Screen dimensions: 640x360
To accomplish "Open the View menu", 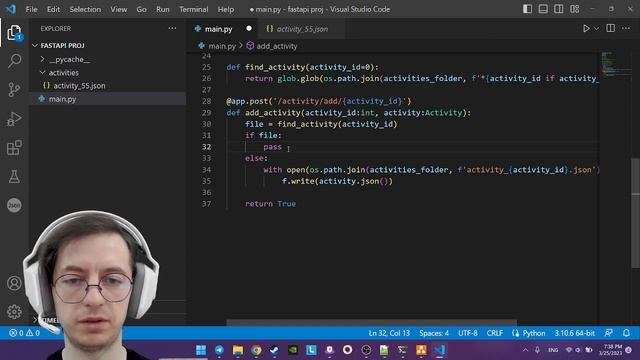I will [x=118, y=9].
